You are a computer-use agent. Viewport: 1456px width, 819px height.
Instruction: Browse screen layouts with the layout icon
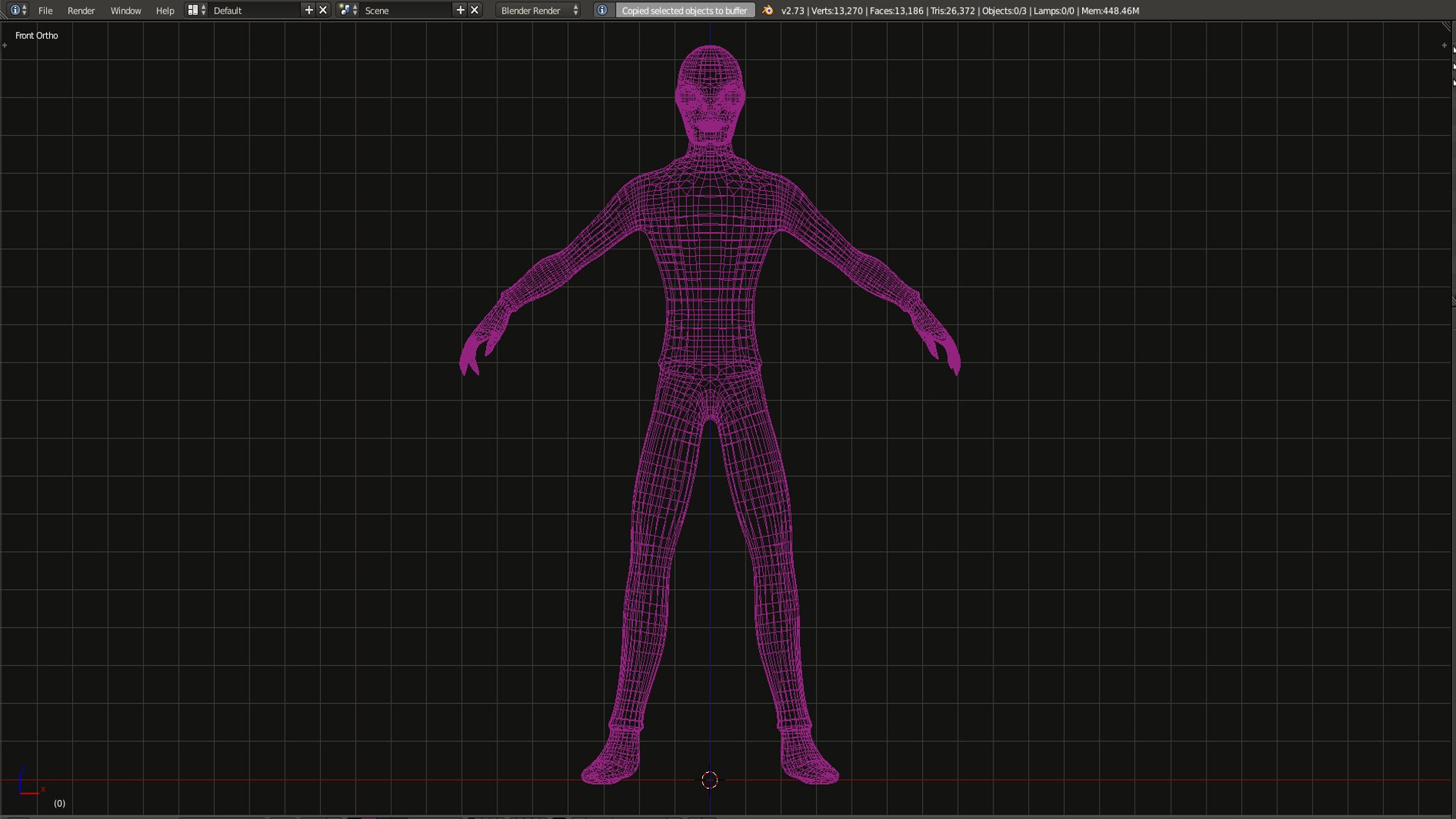point(196,11)
